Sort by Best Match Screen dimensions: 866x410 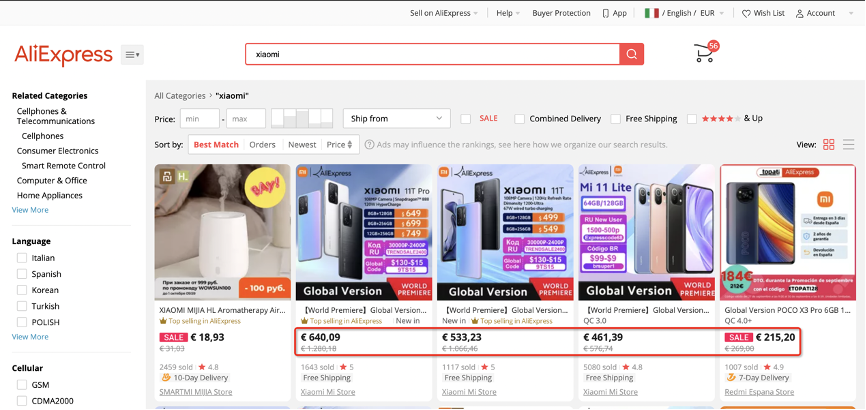(216, 145)
